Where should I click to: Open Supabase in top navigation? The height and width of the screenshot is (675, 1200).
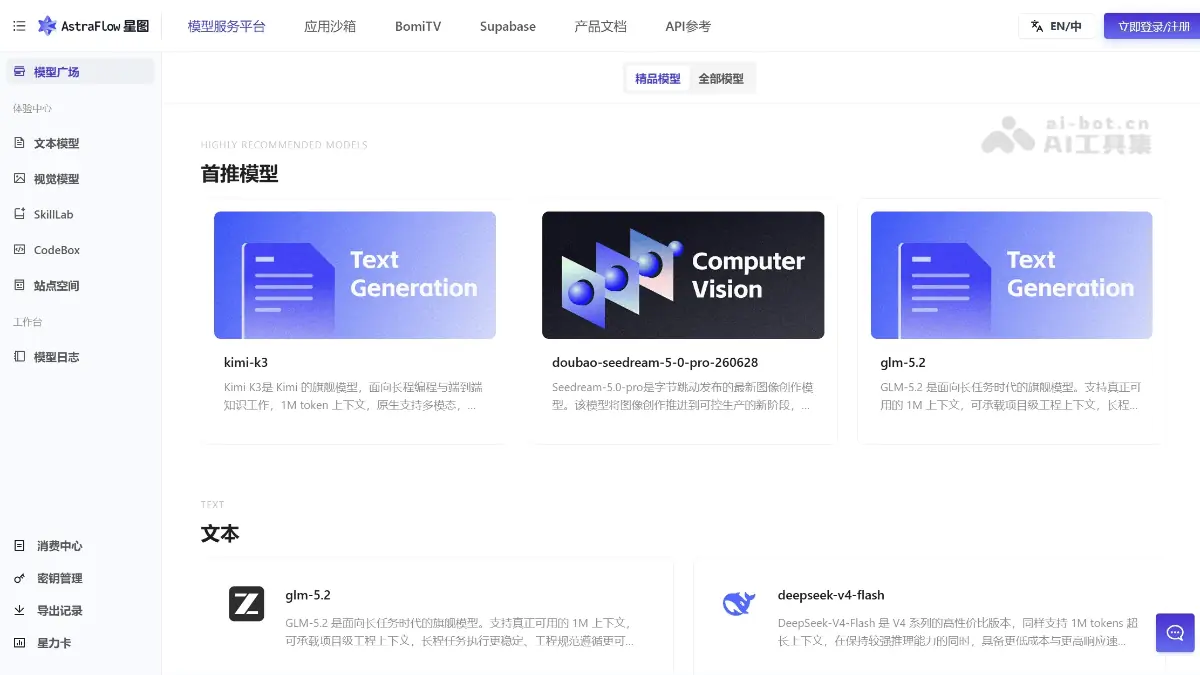508,26
